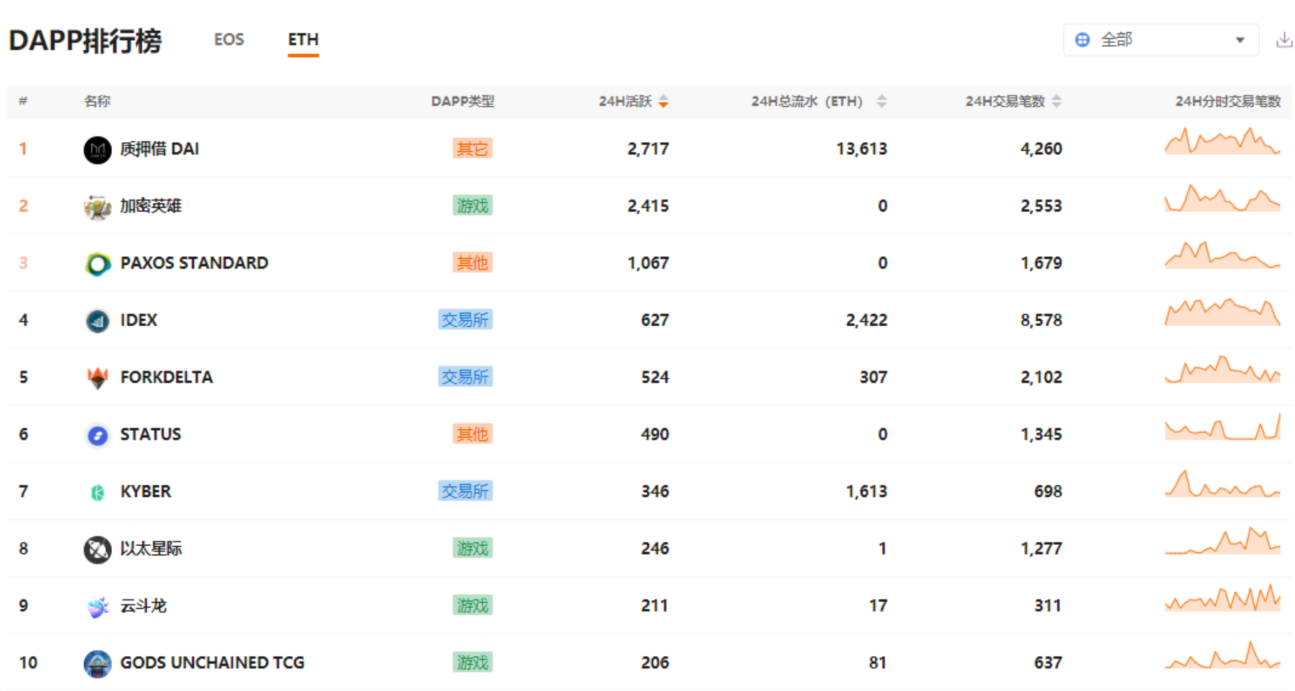
Task: Sort by 24H活跃 arrows
Action: 663,101
